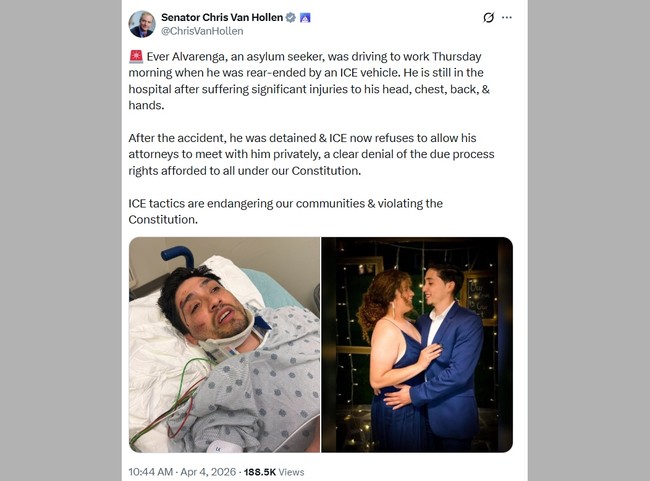Click the purple affiliation badge beside name
This screenshot has width=650, height=481.
(306, 18)
